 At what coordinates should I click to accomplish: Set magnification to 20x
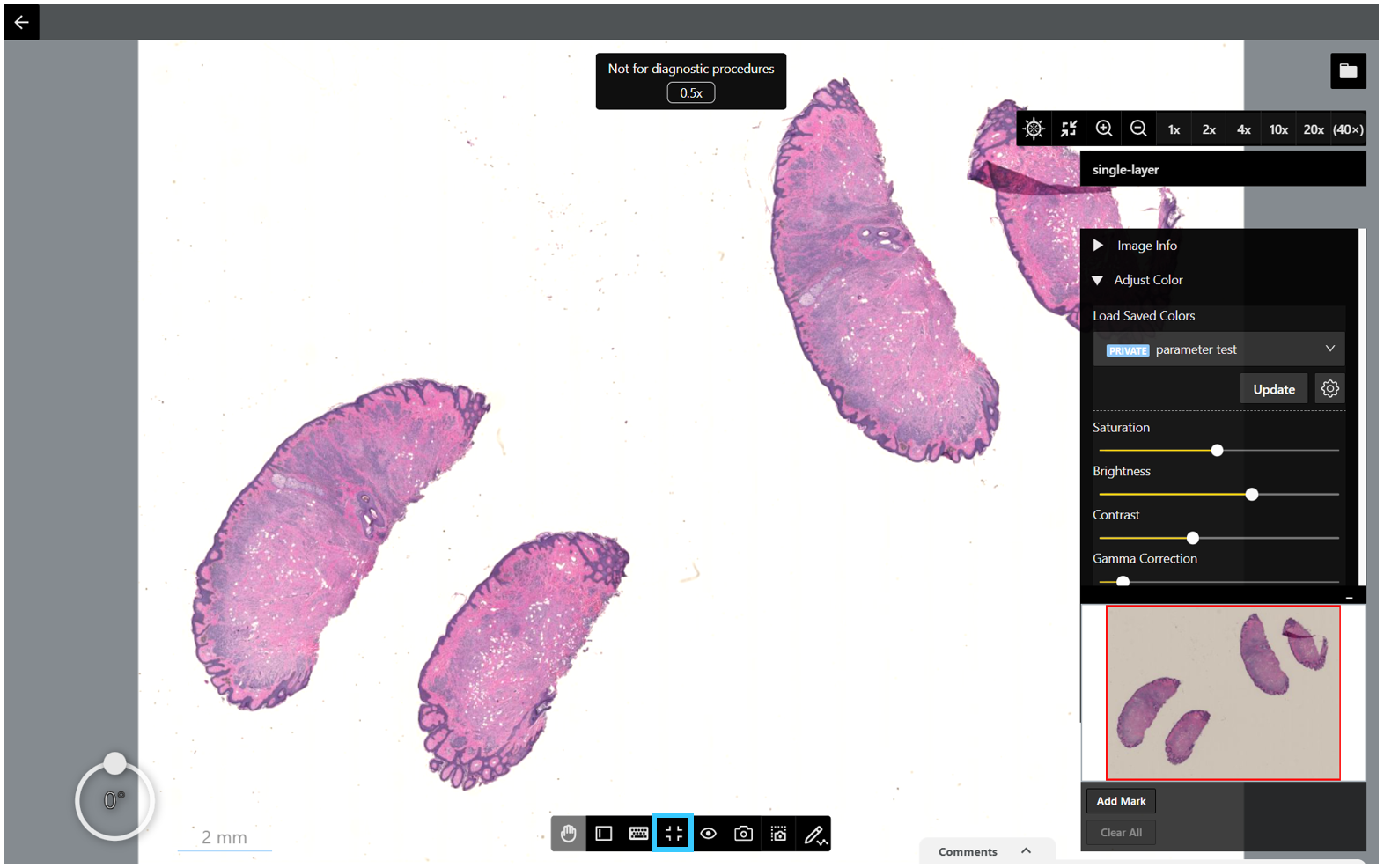[1314, 129]
